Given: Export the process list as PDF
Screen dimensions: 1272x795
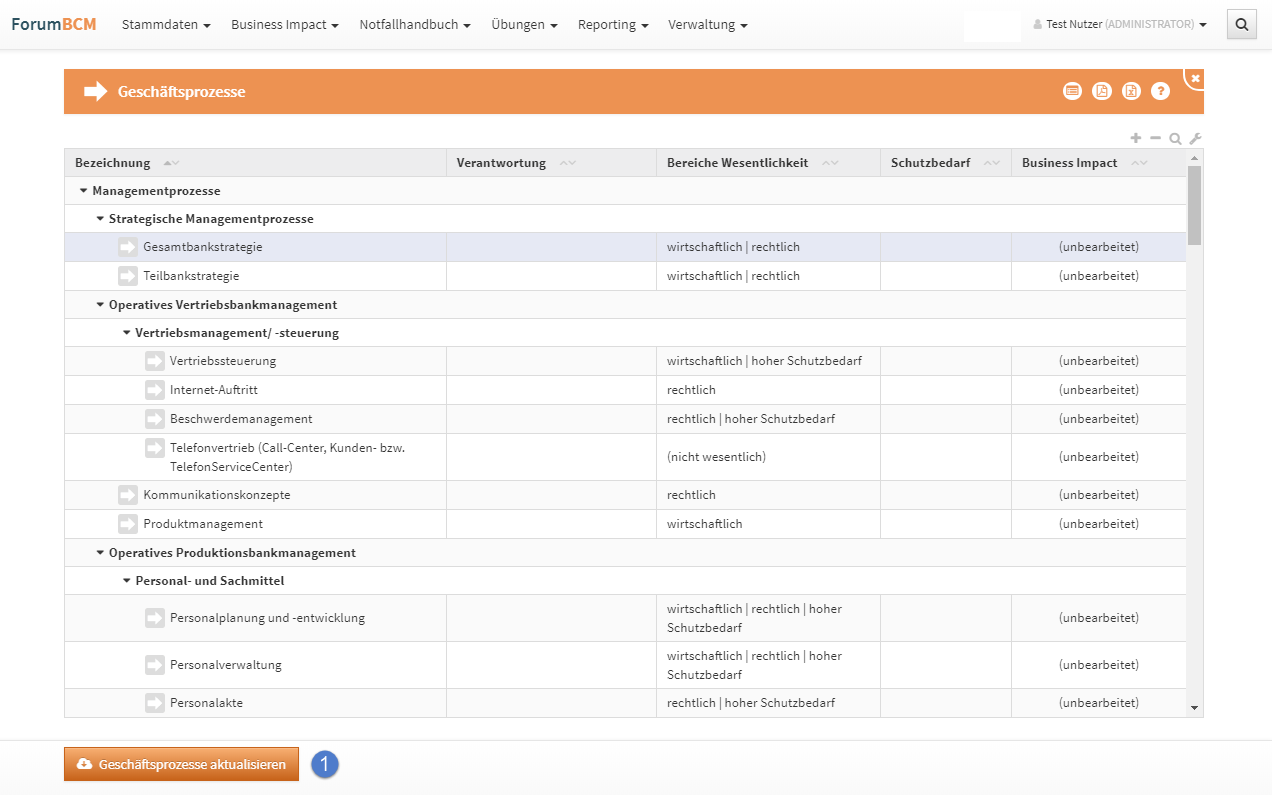Looking at the screenshot, I should tap(1101, 91).
